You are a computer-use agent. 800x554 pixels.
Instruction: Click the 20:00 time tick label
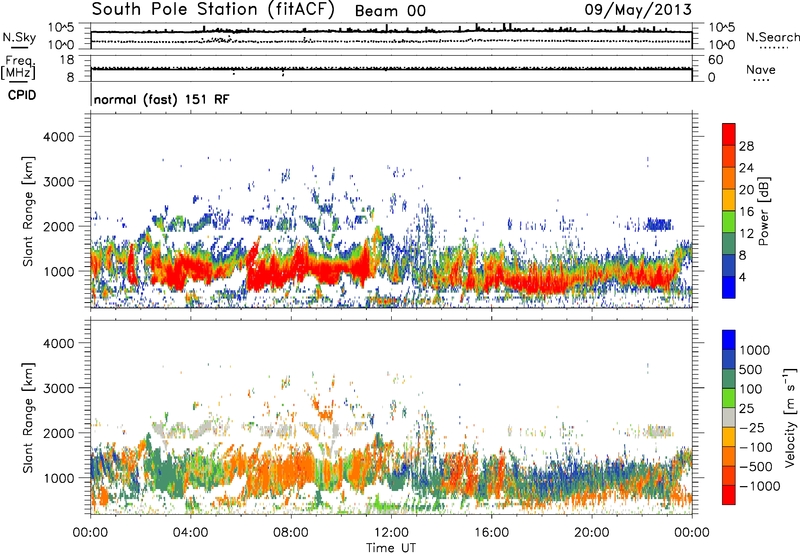591,533
